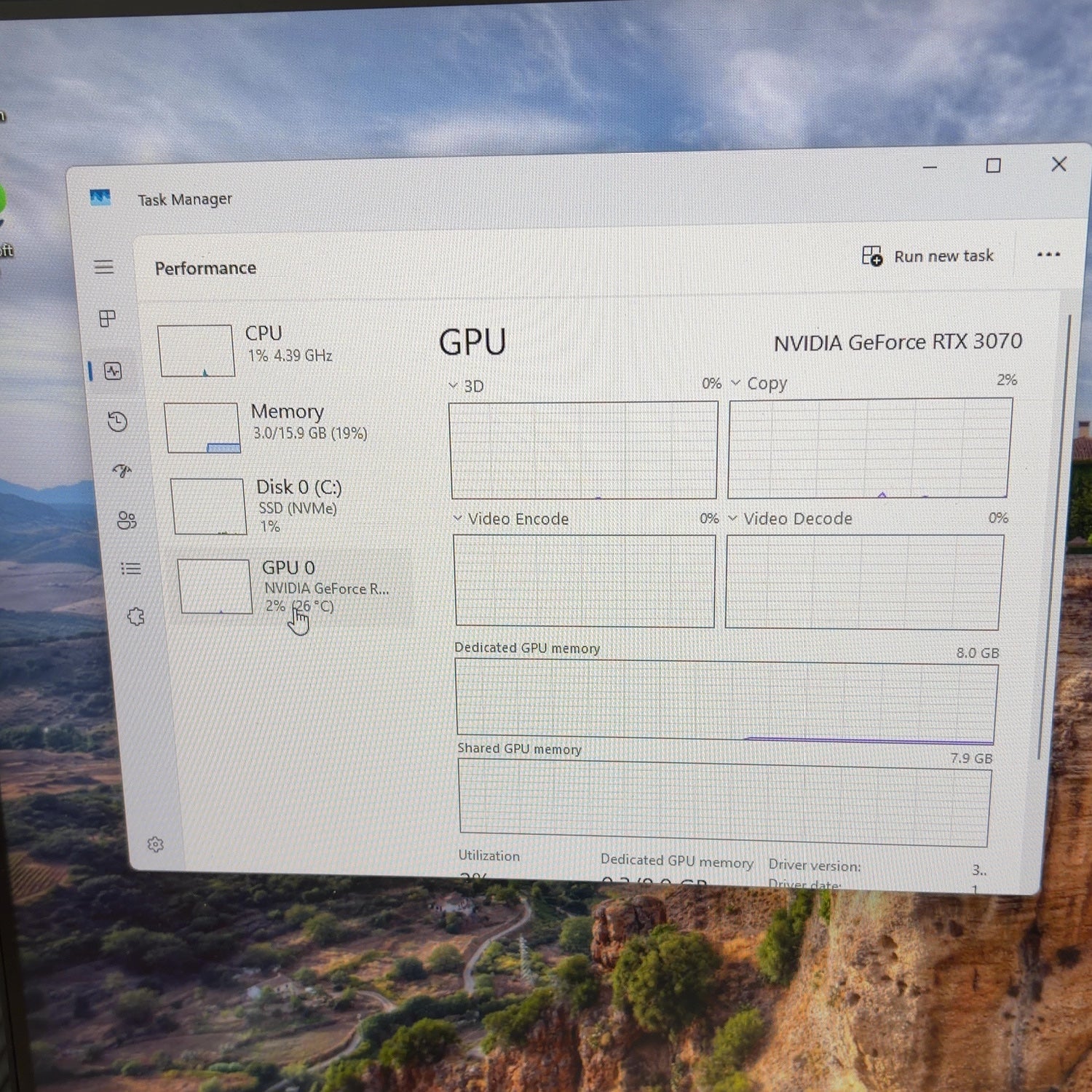Image resolution: width=1092 pixels, height=1092 pixels.
Task: Click the "3.0/15.9 GB (19%)" memory reading
Action: [x=310, y=433]
